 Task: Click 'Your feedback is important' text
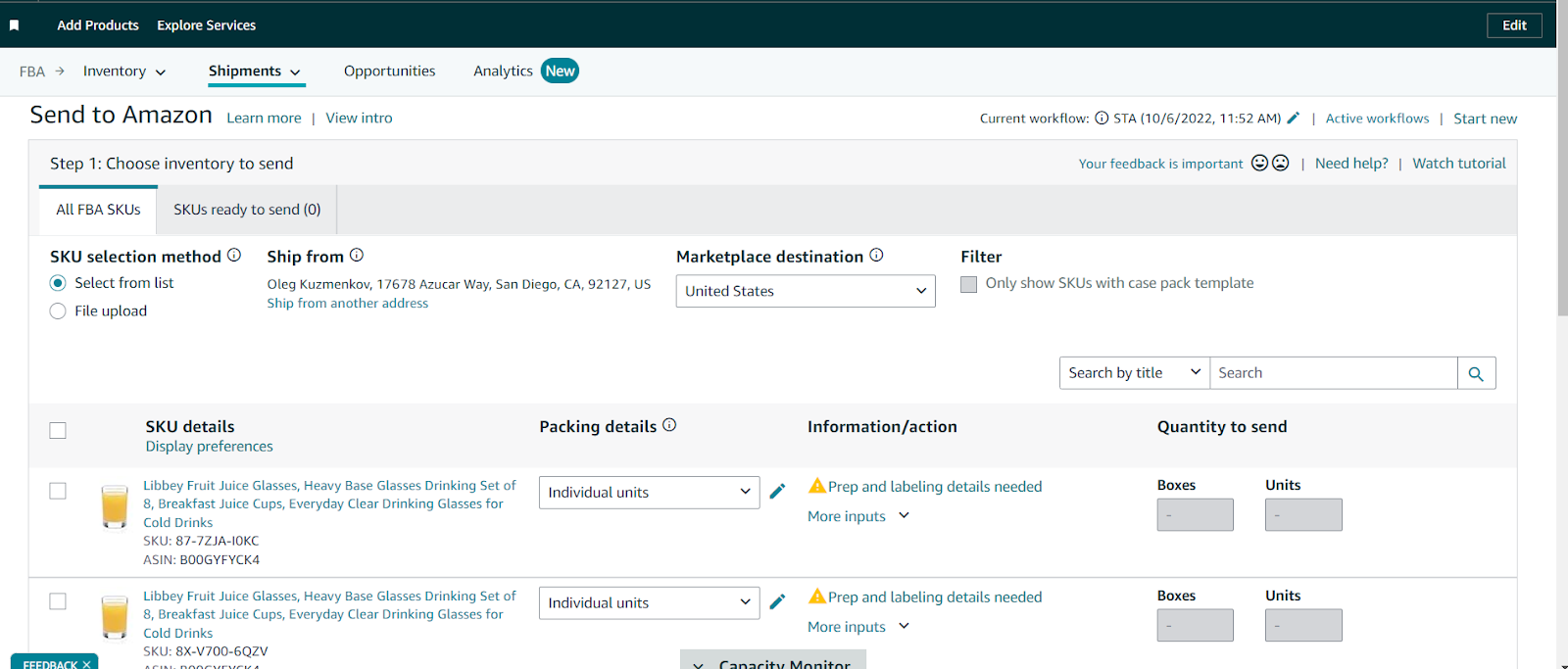(1160, 164)
